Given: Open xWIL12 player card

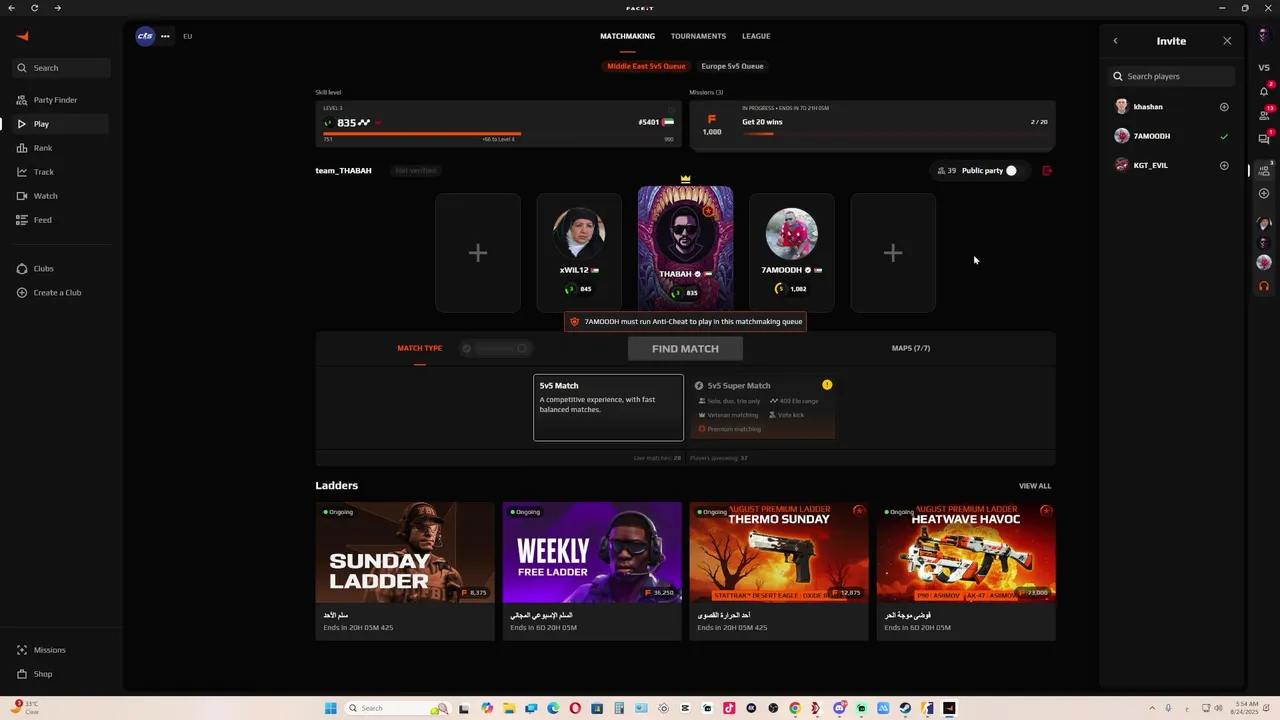Looking at the screenshot, I should click(x=579, y=253).
